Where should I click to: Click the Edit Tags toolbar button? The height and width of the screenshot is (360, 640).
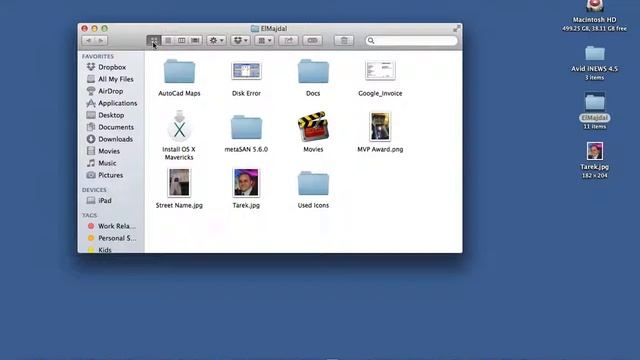[x=312, y=40]
